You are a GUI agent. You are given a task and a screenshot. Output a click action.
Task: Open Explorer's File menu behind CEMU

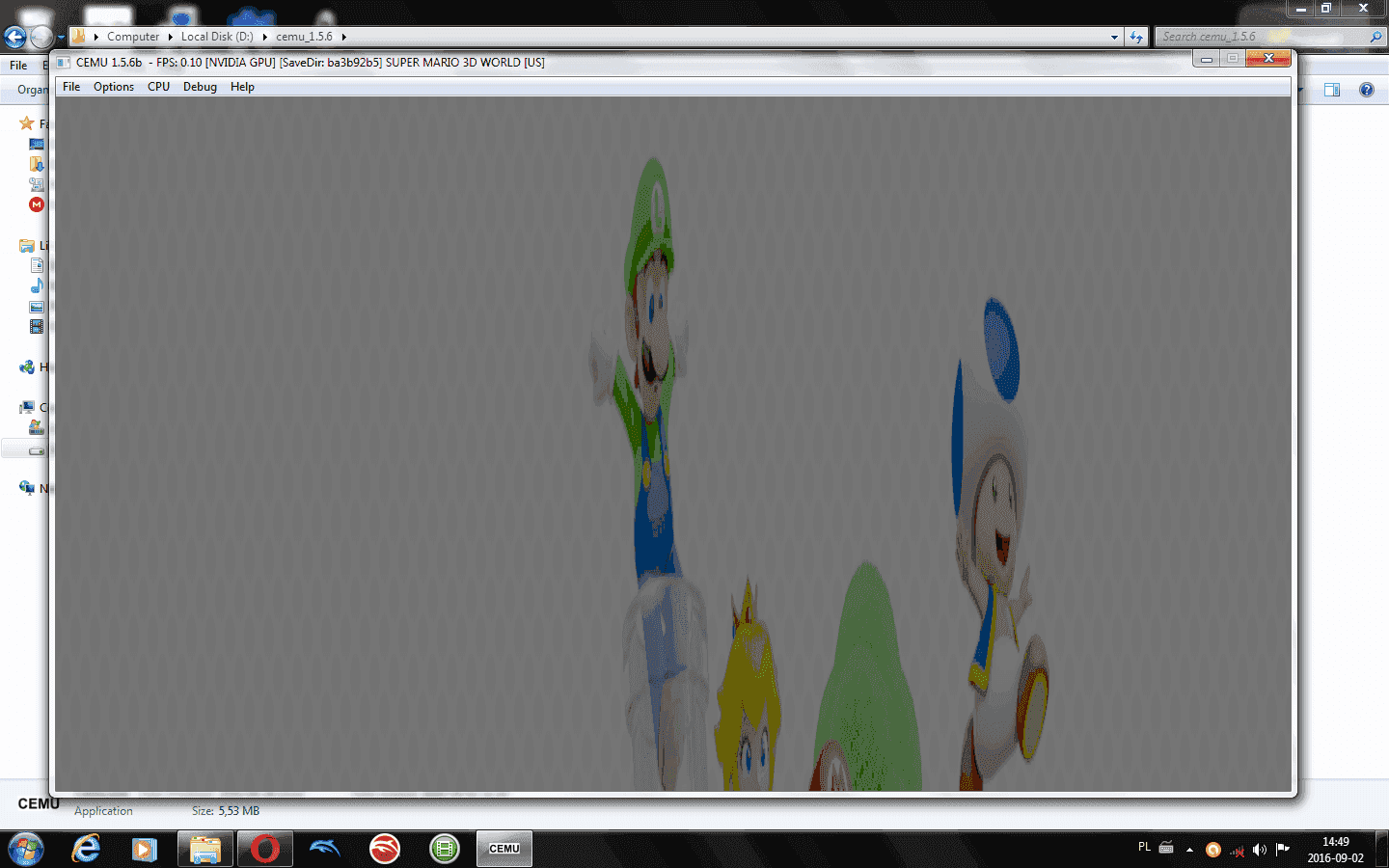[18, 66]
